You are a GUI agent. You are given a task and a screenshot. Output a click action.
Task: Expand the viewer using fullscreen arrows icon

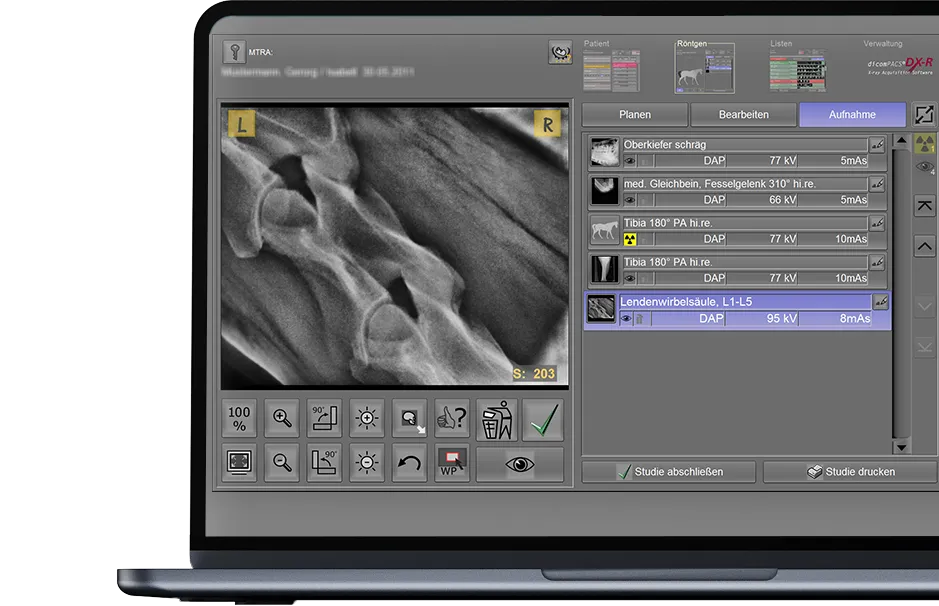(925, 114)
